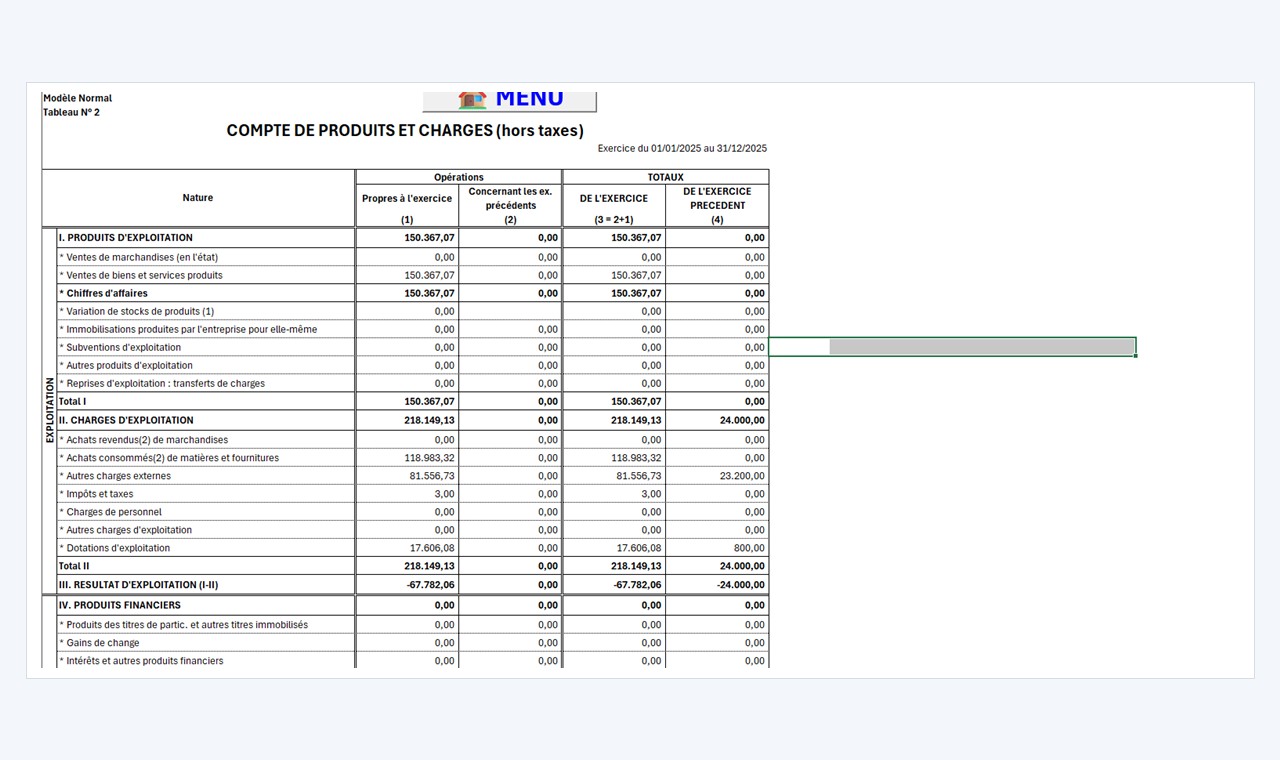Click the 'IV. PRODUITS FINANCIERS' row label
This screenshot has width=1280, height=760.
[x=120, y=605]
